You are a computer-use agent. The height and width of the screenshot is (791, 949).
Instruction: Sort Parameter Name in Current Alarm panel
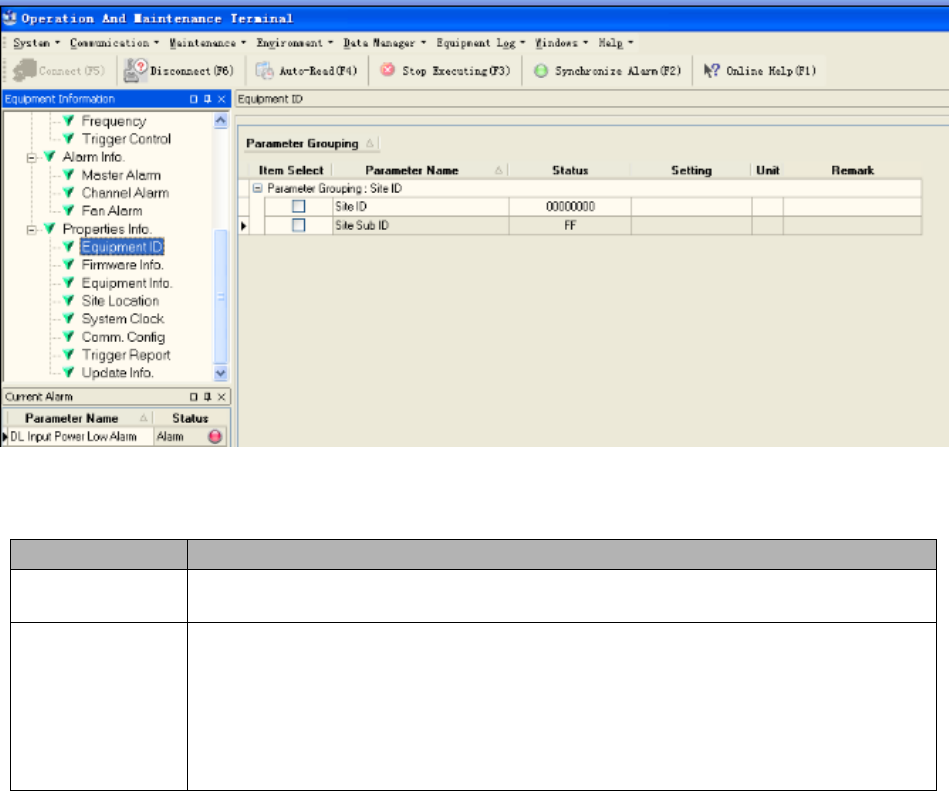tap(143, 418)
